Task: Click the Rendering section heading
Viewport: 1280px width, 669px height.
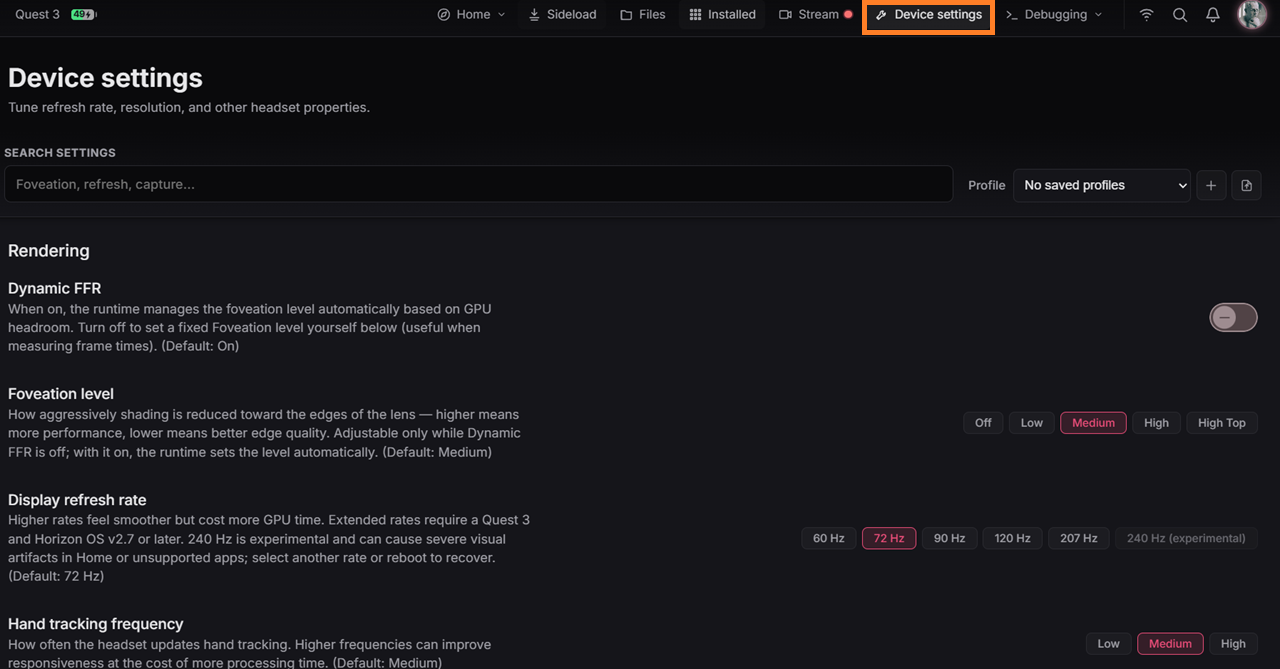Action: click(x=49, y=251)
